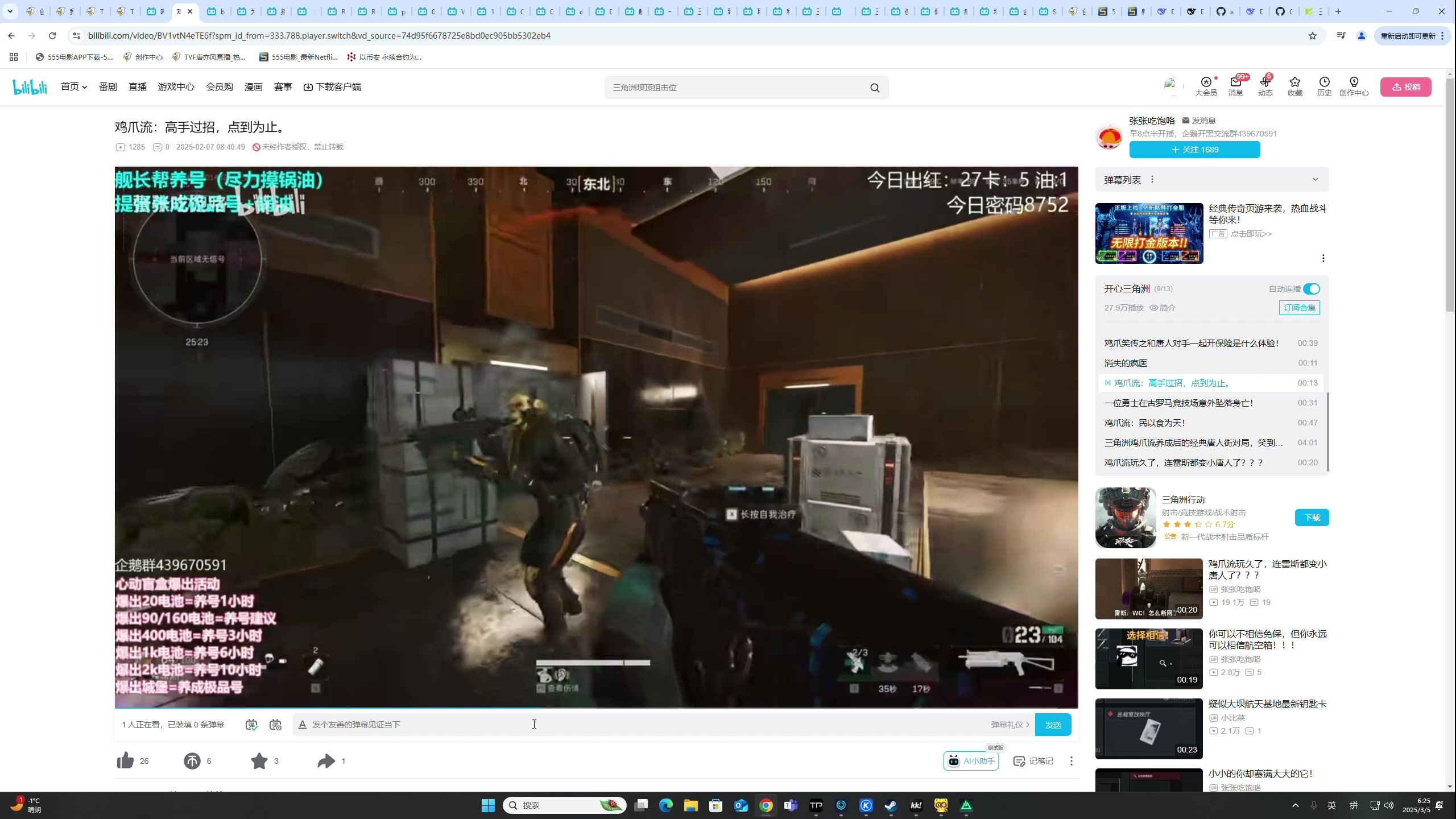The height and width of the screenshot is (819, 1456).
Task: Click 发送 to send danmaku
Action: [x=1053, y=725]
